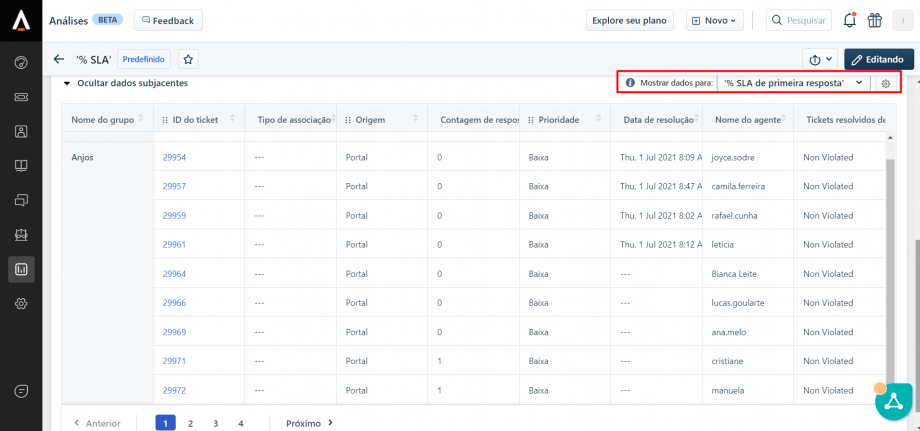The width and height of the screenshot is (920, 431).
Task: Open the chat icon at sidebar bottom
Action: (21, 390)
